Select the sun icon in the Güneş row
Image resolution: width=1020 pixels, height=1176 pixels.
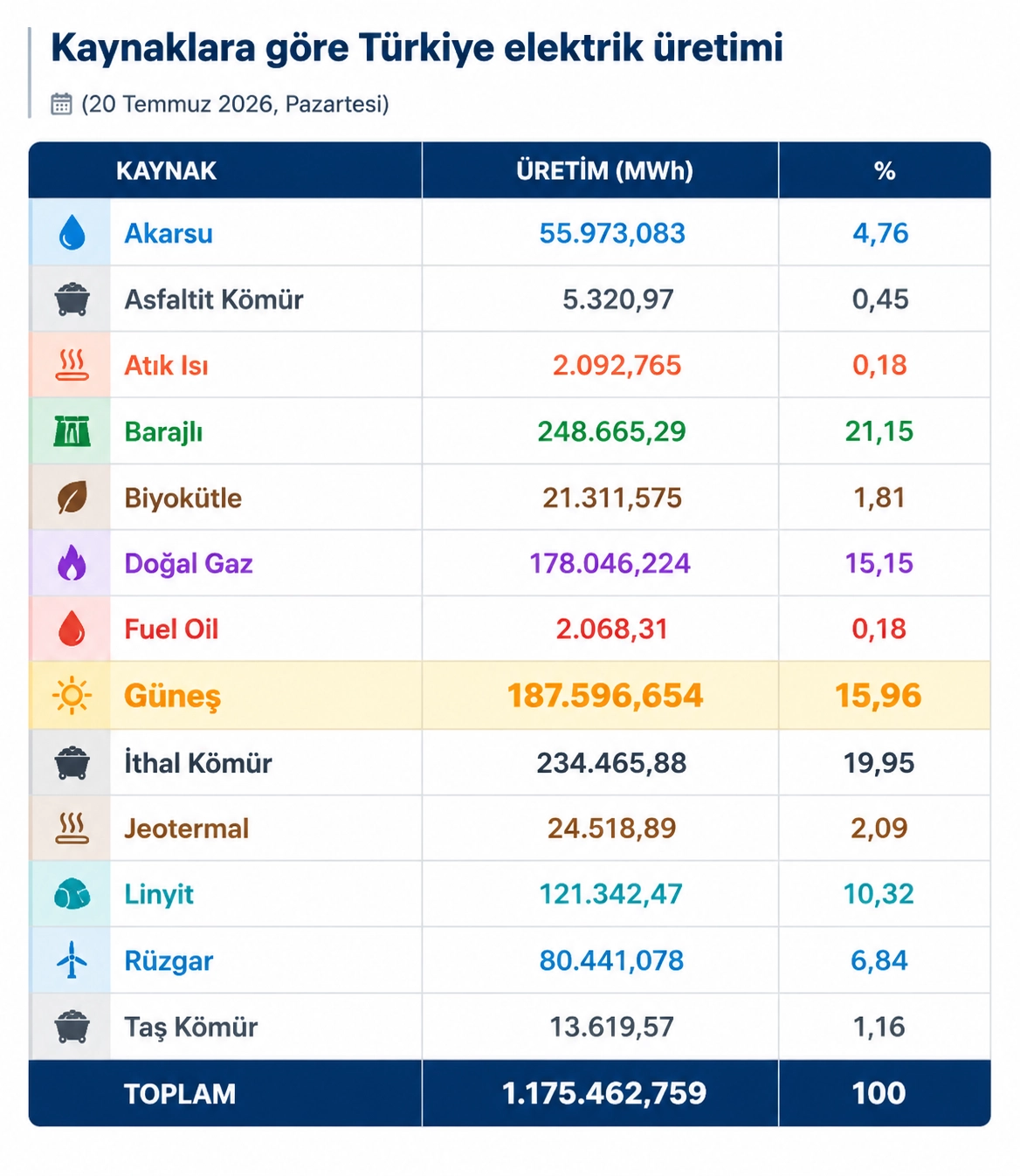click(x=72, y=696)
